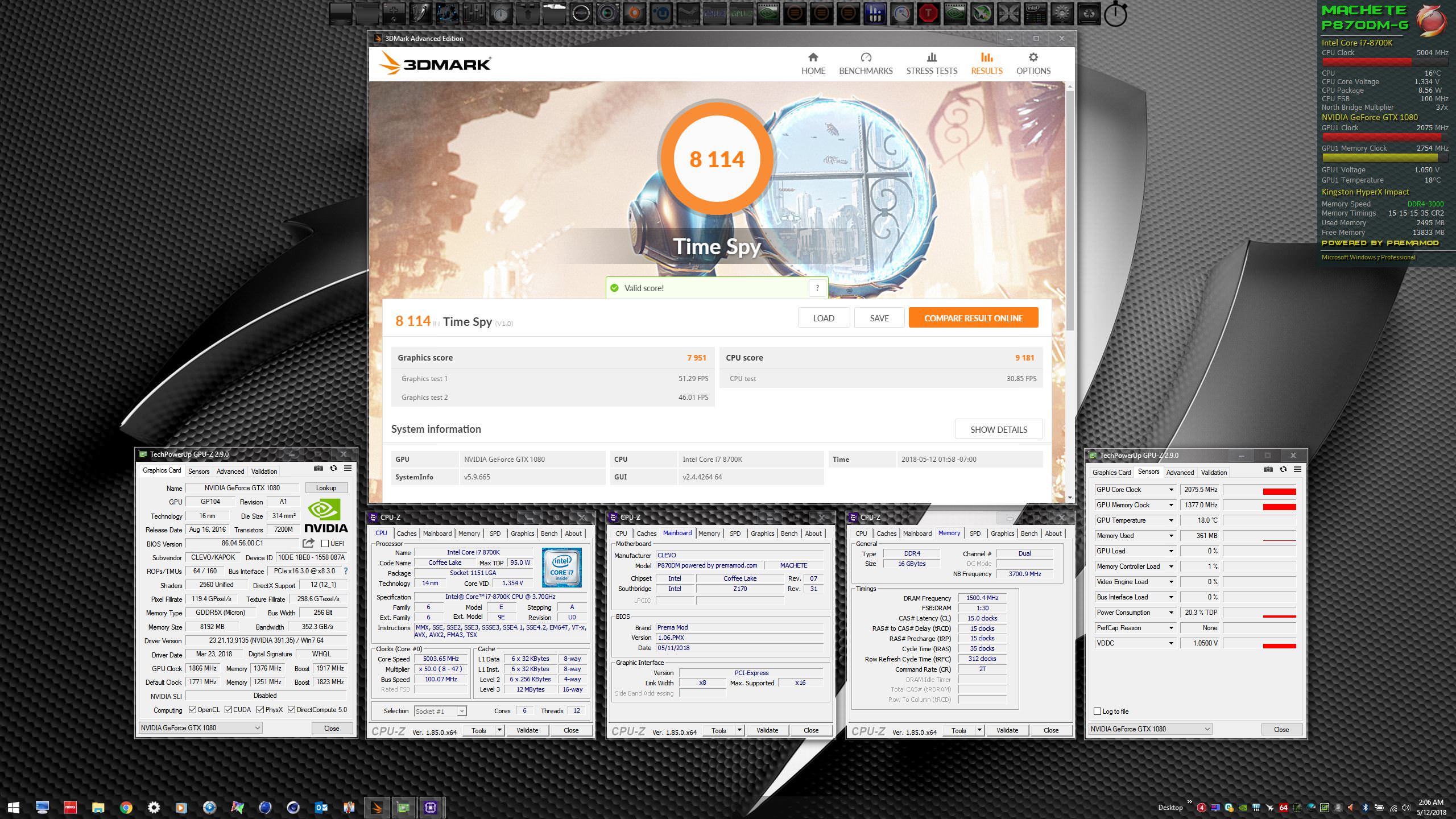Viewport: 1456px width, 819px height.
Task: Click the red T stop-sign icon in the top dock
Action: (928, 14)
